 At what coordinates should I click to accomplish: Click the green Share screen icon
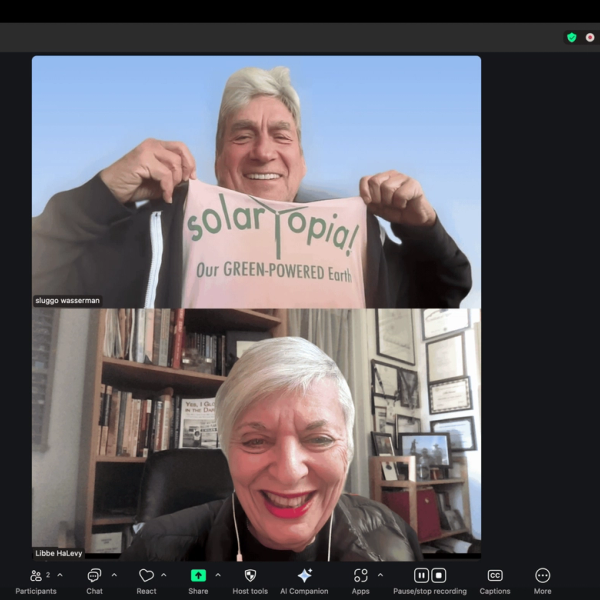point(198,575)
